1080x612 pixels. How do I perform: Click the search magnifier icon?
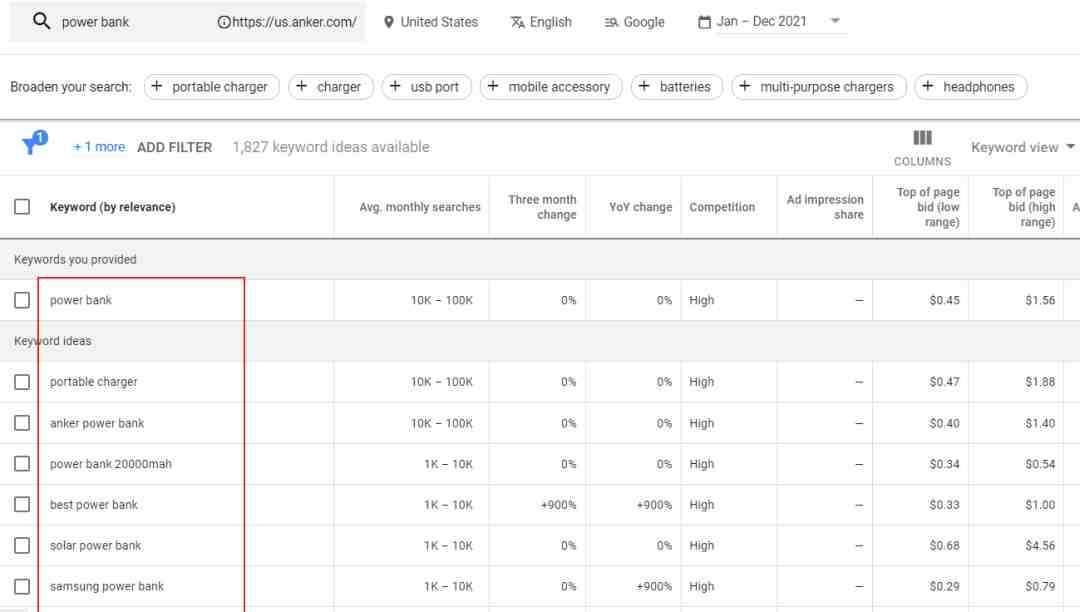pos(41,21)
